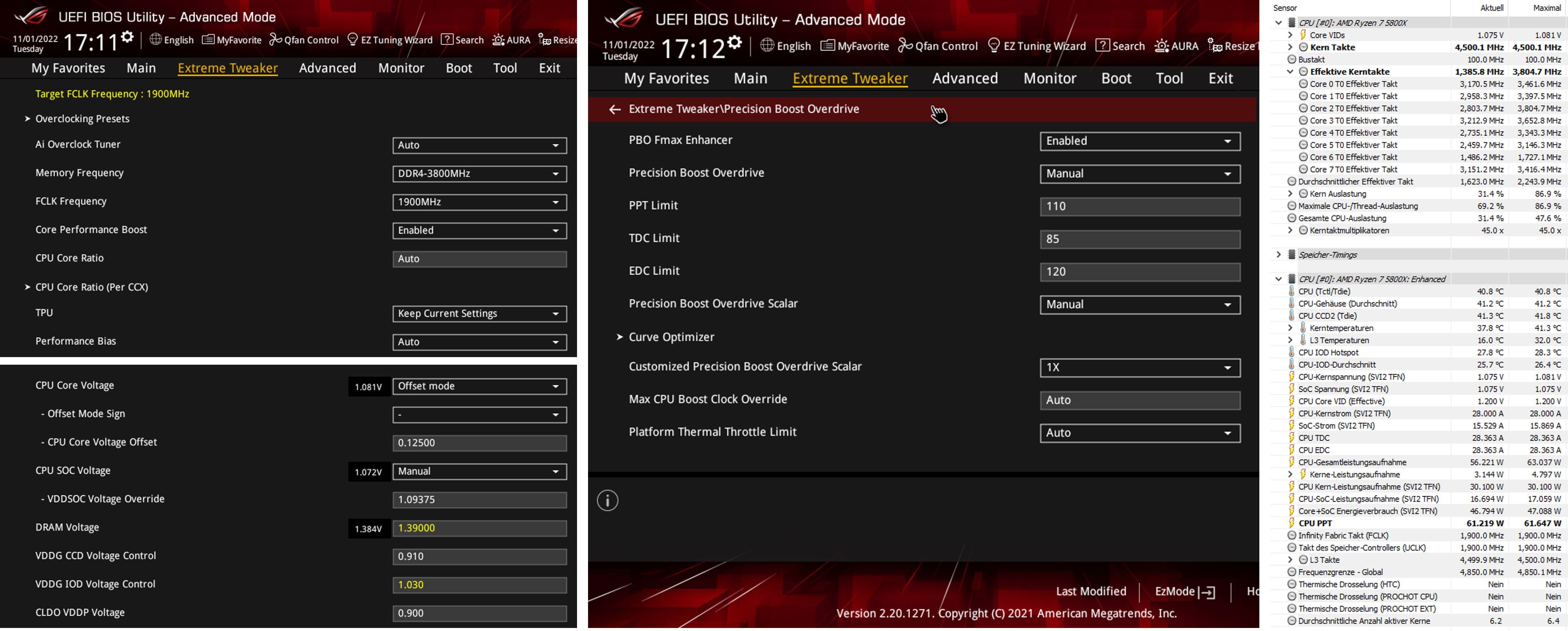
Task: Expand the Kerntemperaturen row
Action: tap(1290, 328)
